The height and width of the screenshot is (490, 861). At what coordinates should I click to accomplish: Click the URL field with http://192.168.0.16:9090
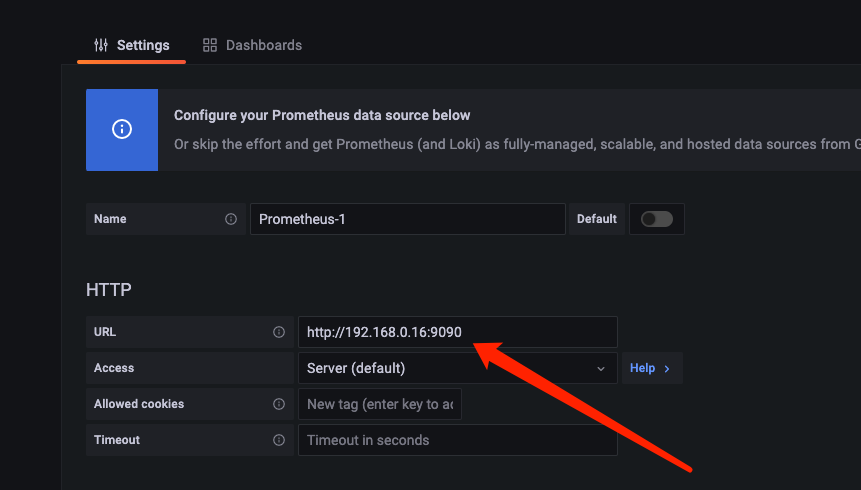pos(457,332)
